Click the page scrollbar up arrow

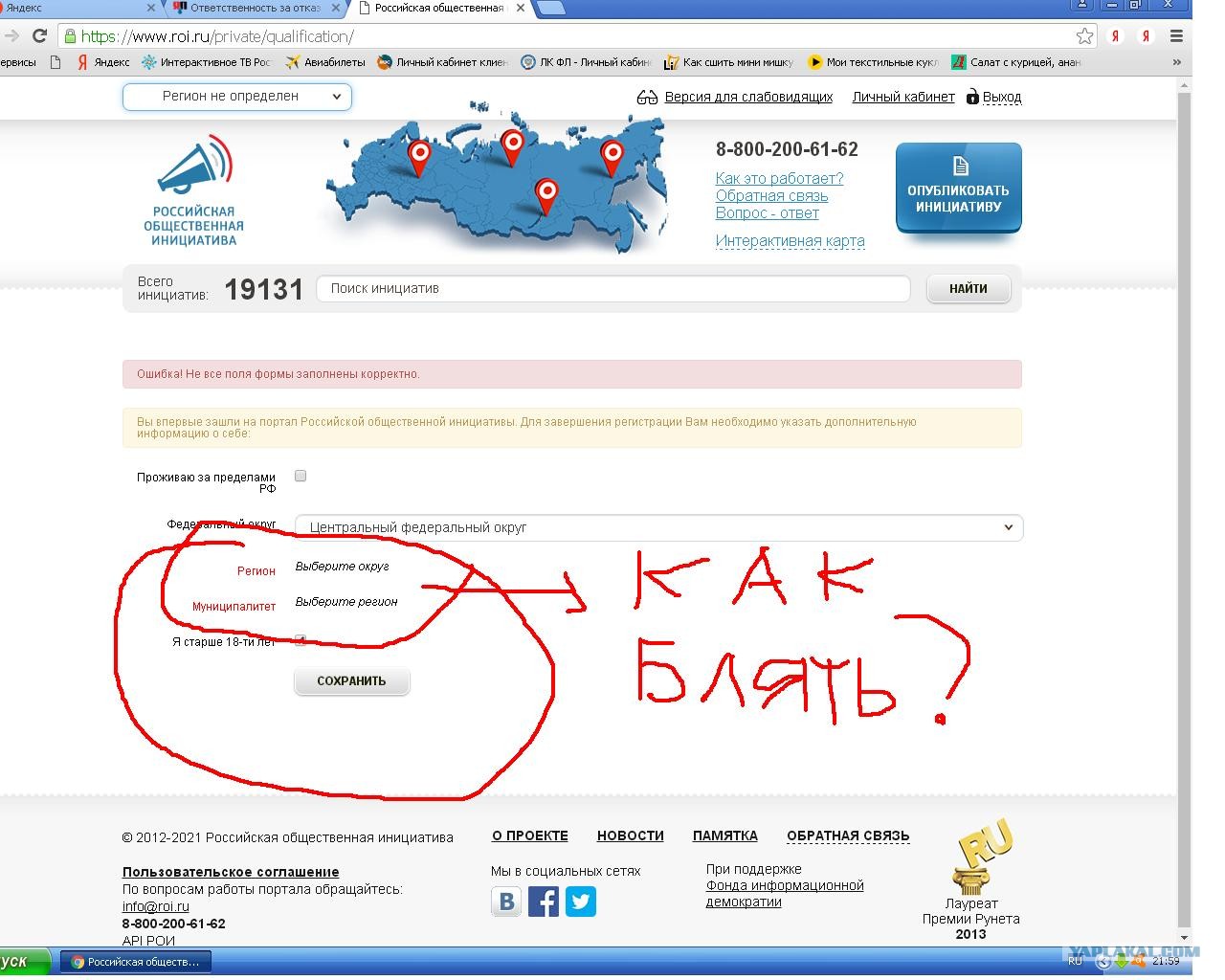click(1185, 85)
